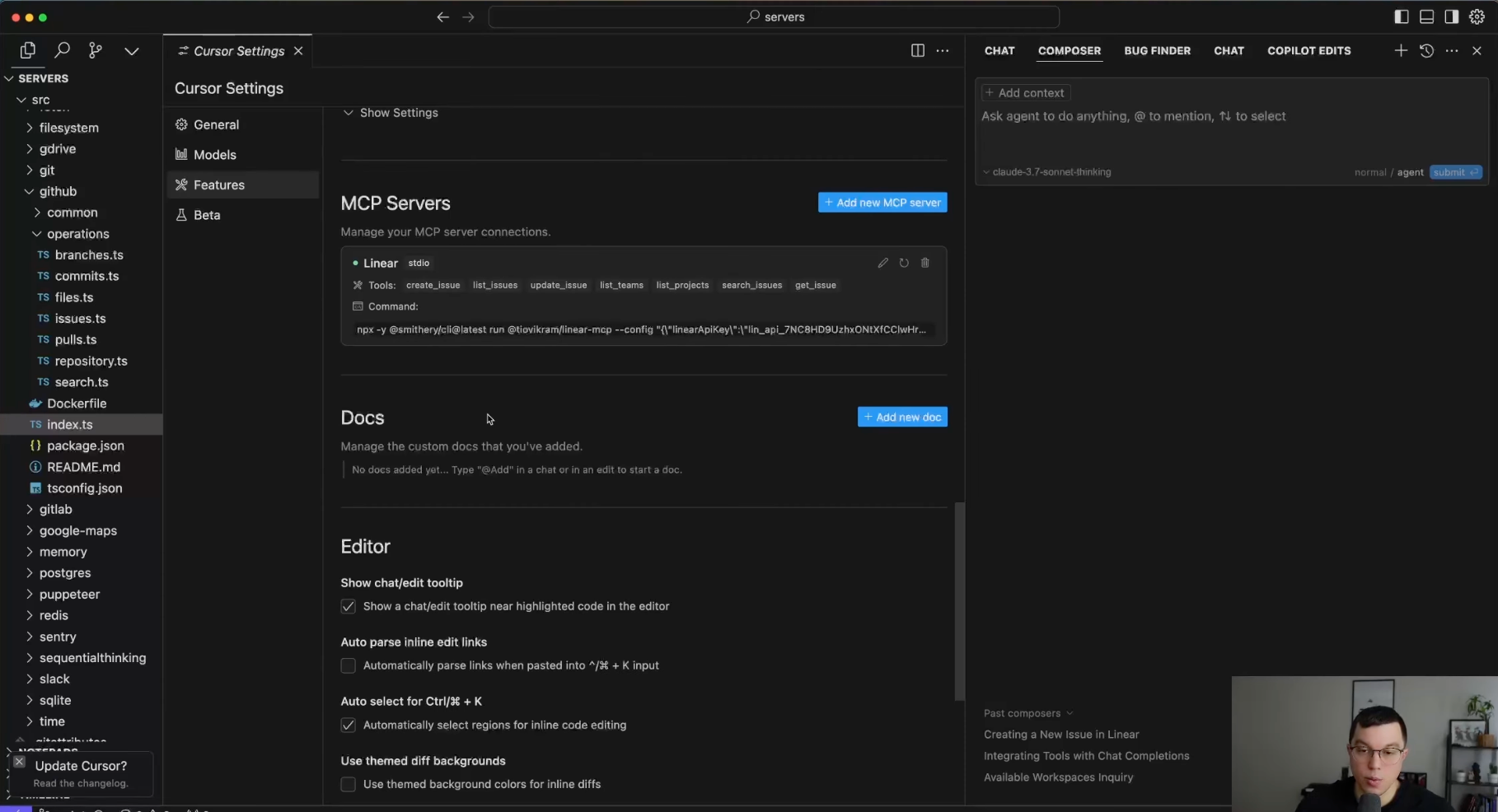Click the Dockerfile whale icon
1498x812 pixels.
pyautogui.click(x=35, y=404)
